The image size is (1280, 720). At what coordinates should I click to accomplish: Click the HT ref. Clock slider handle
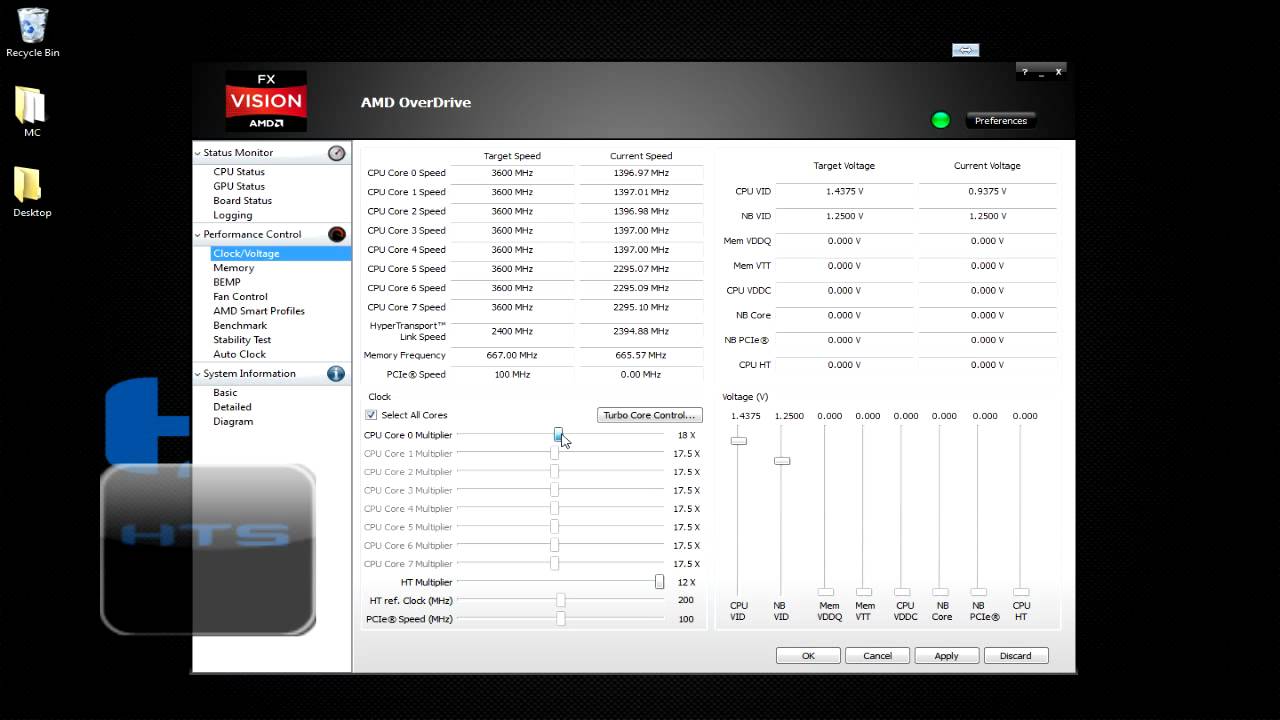tap(561, 600)
